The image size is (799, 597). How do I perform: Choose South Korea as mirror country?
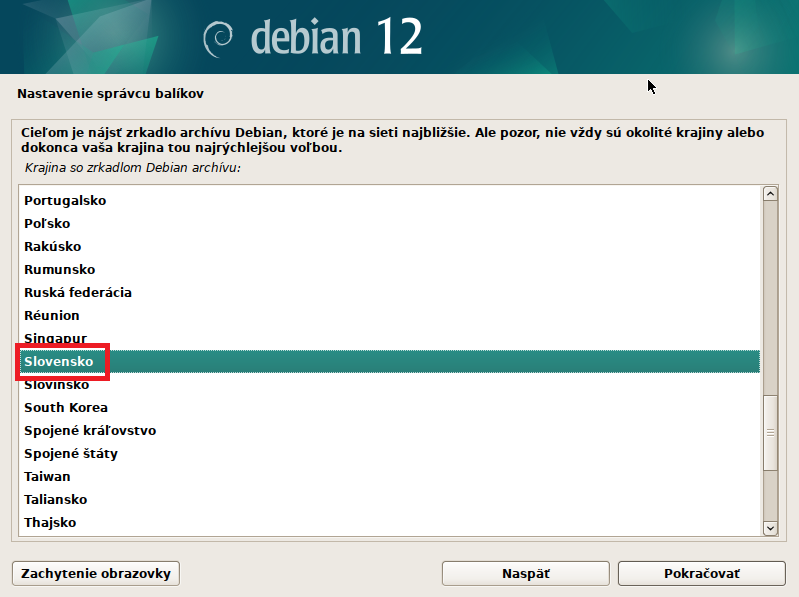coord(66,407)
